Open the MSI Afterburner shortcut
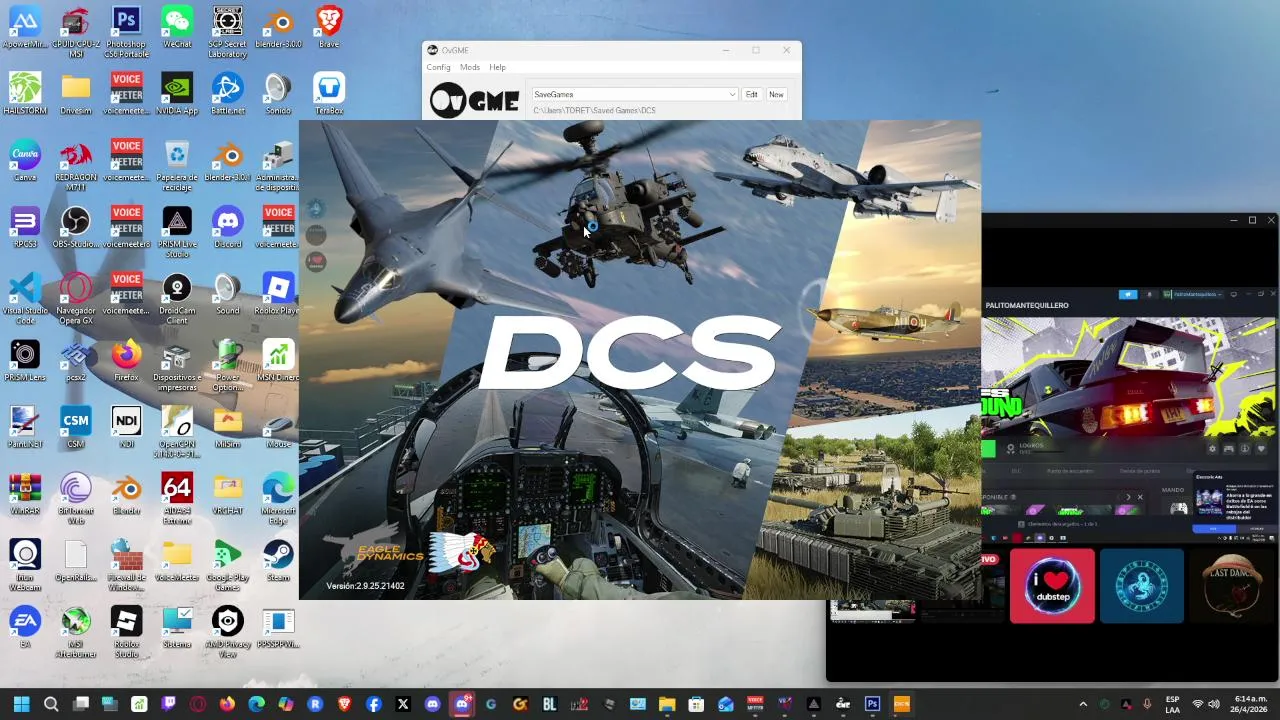This screenshot has width=1280, height=720. click(76, 632)
